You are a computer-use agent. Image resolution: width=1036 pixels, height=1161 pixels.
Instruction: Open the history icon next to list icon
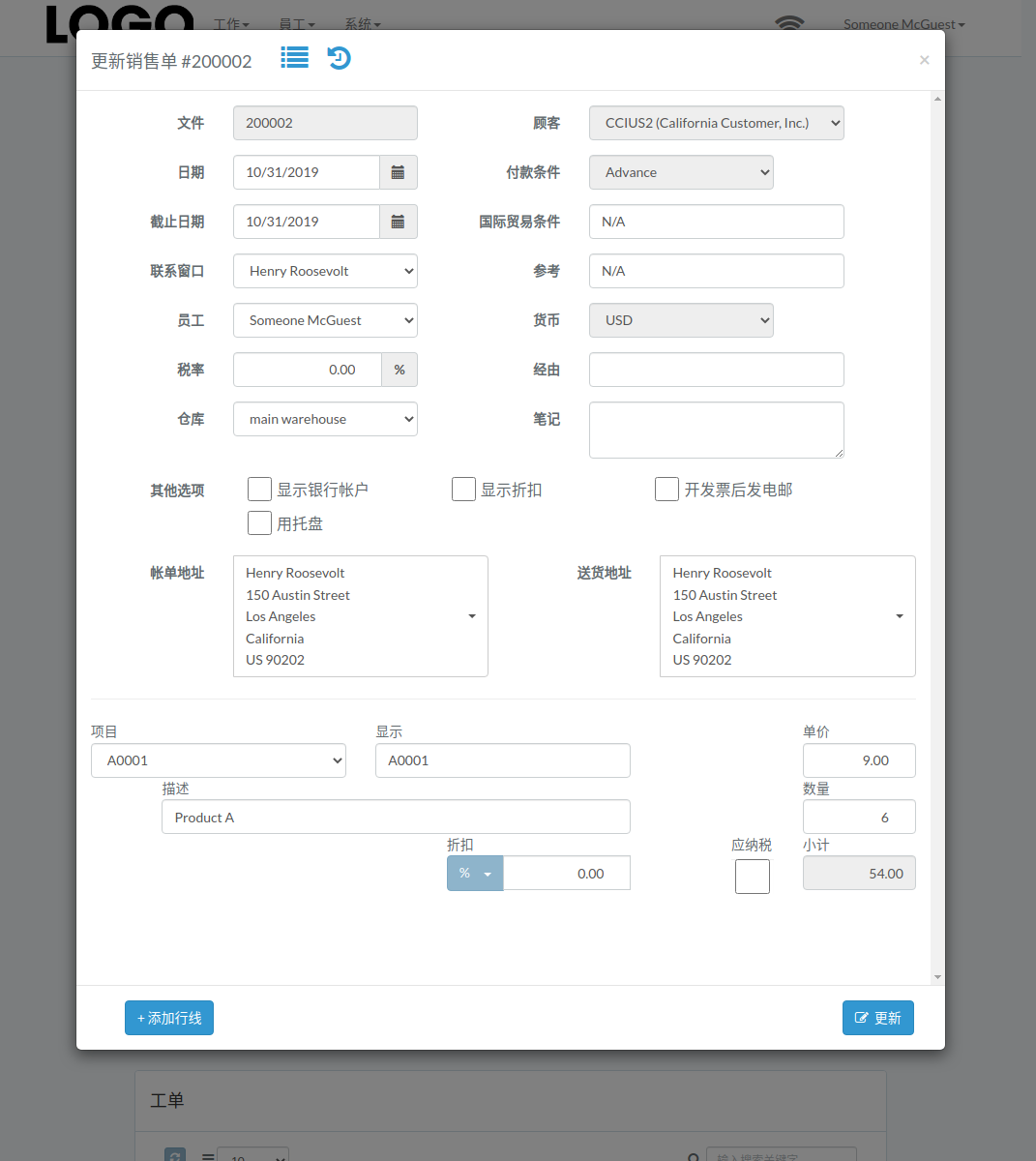pyautogui.click(x=339, y=58)
